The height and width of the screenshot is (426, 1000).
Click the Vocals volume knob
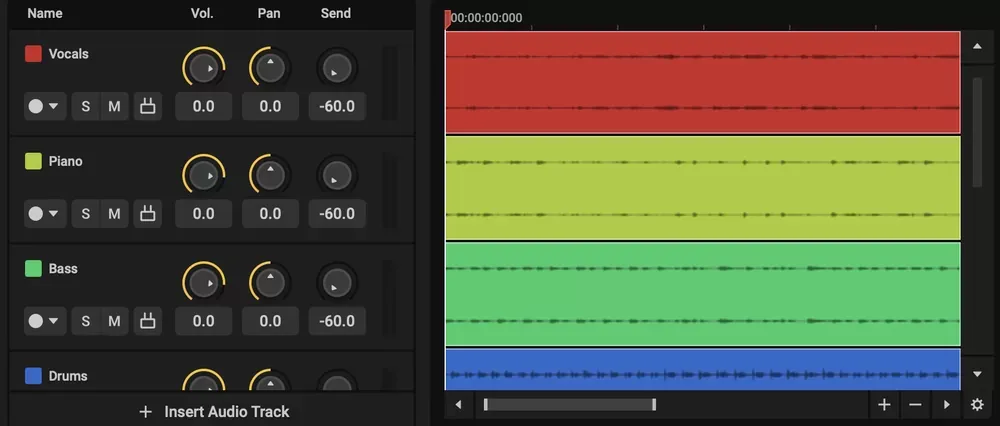pyautogui.click(x=203, y=67)
